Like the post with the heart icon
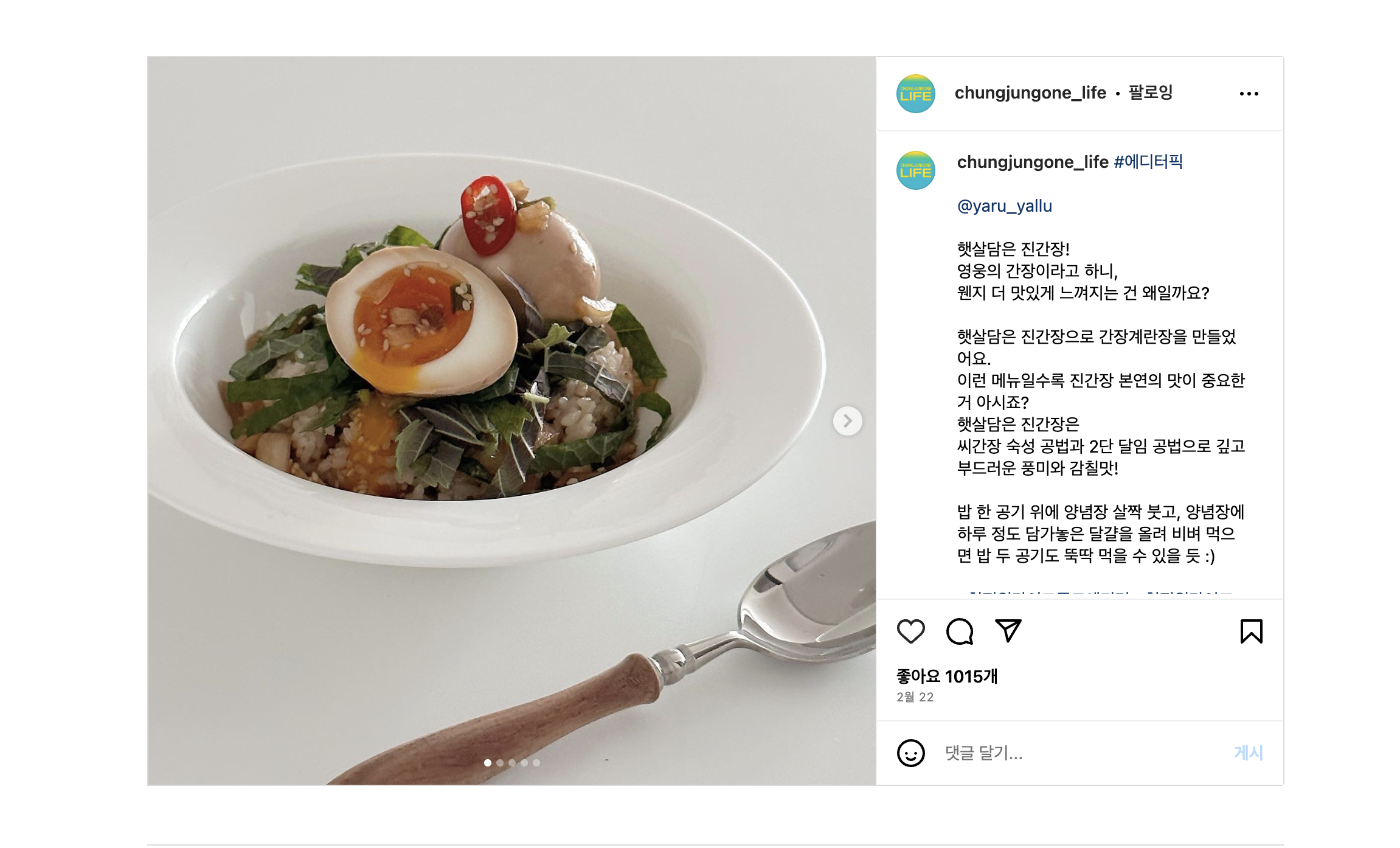The height and width of the screenshot is (848, 1400). coord(910,631)
